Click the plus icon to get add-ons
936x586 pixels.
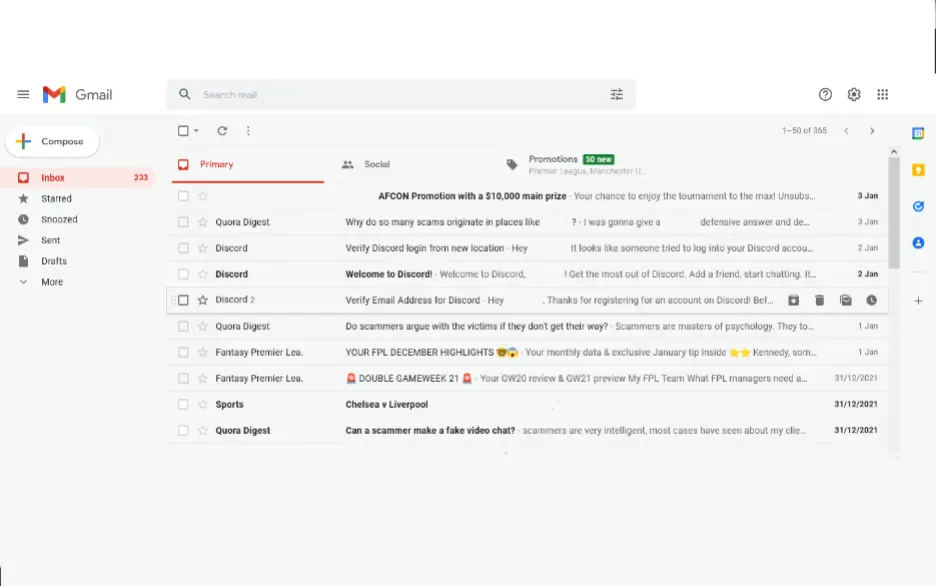(918, 301)
